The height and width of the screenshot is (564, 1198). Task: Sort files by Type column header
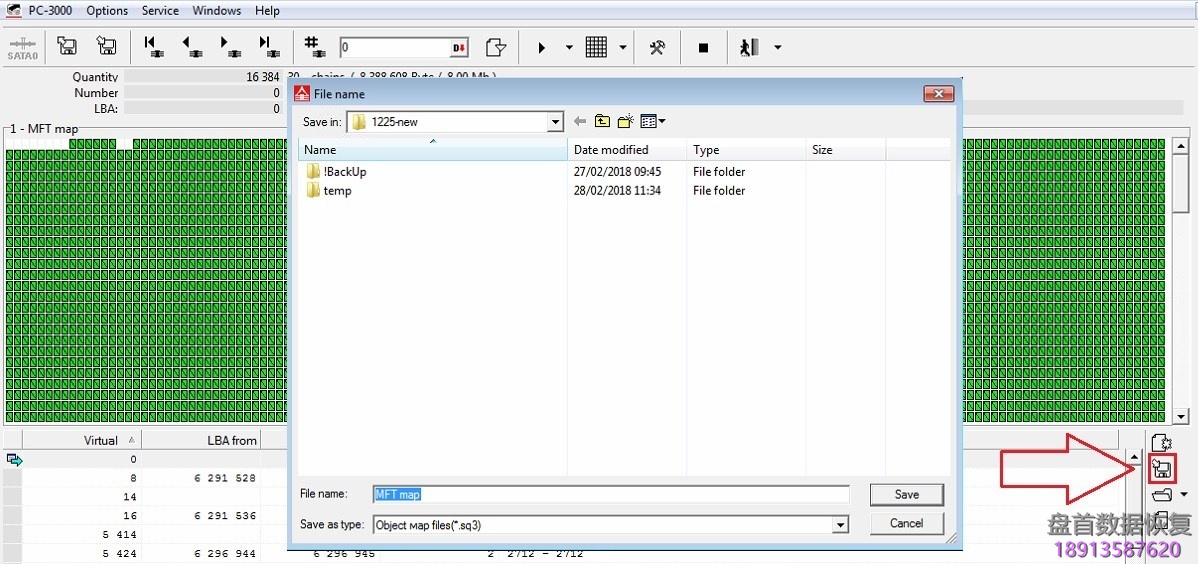746,150
